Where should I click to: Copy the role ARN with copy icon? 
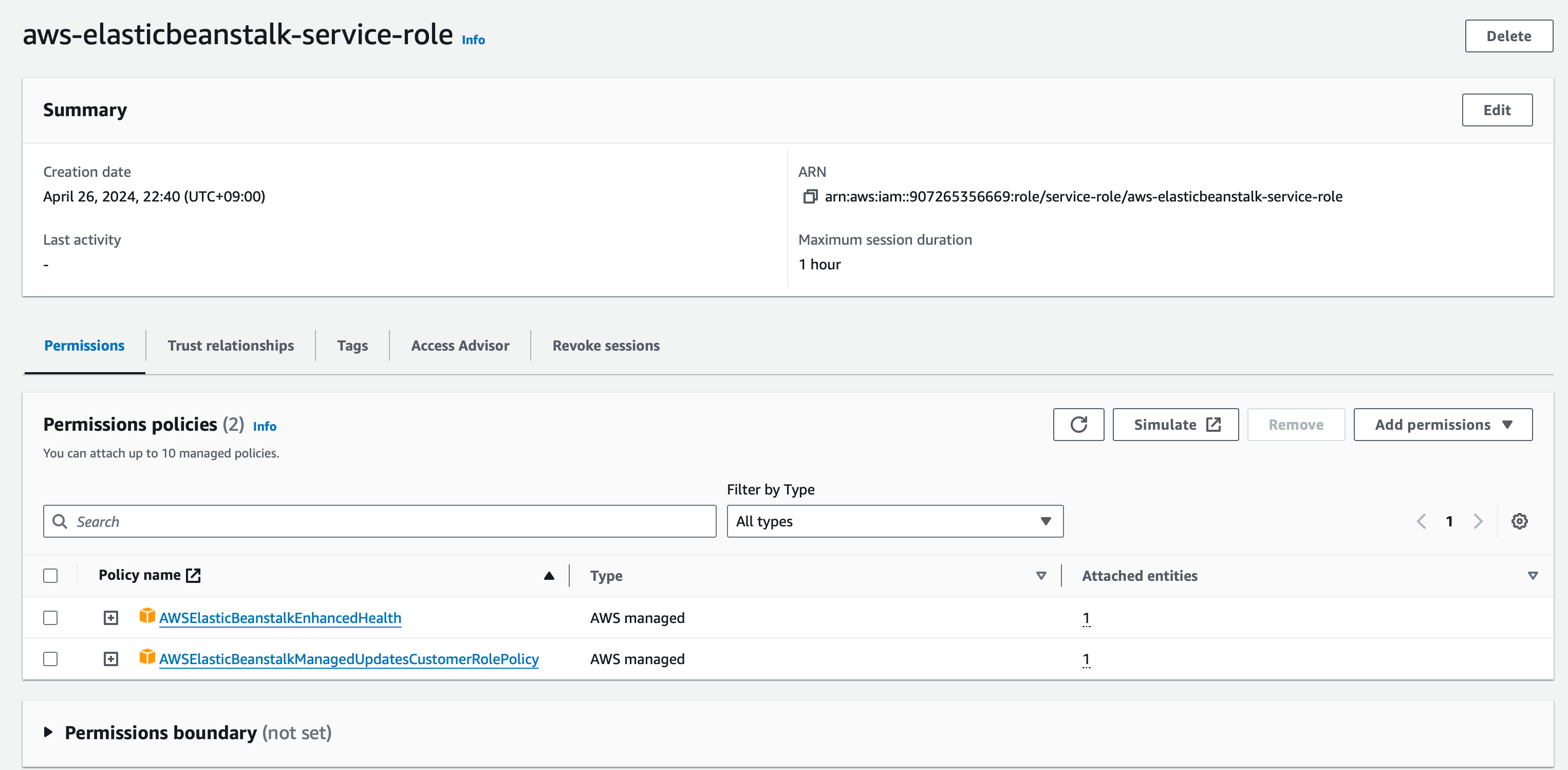[810, 196]
